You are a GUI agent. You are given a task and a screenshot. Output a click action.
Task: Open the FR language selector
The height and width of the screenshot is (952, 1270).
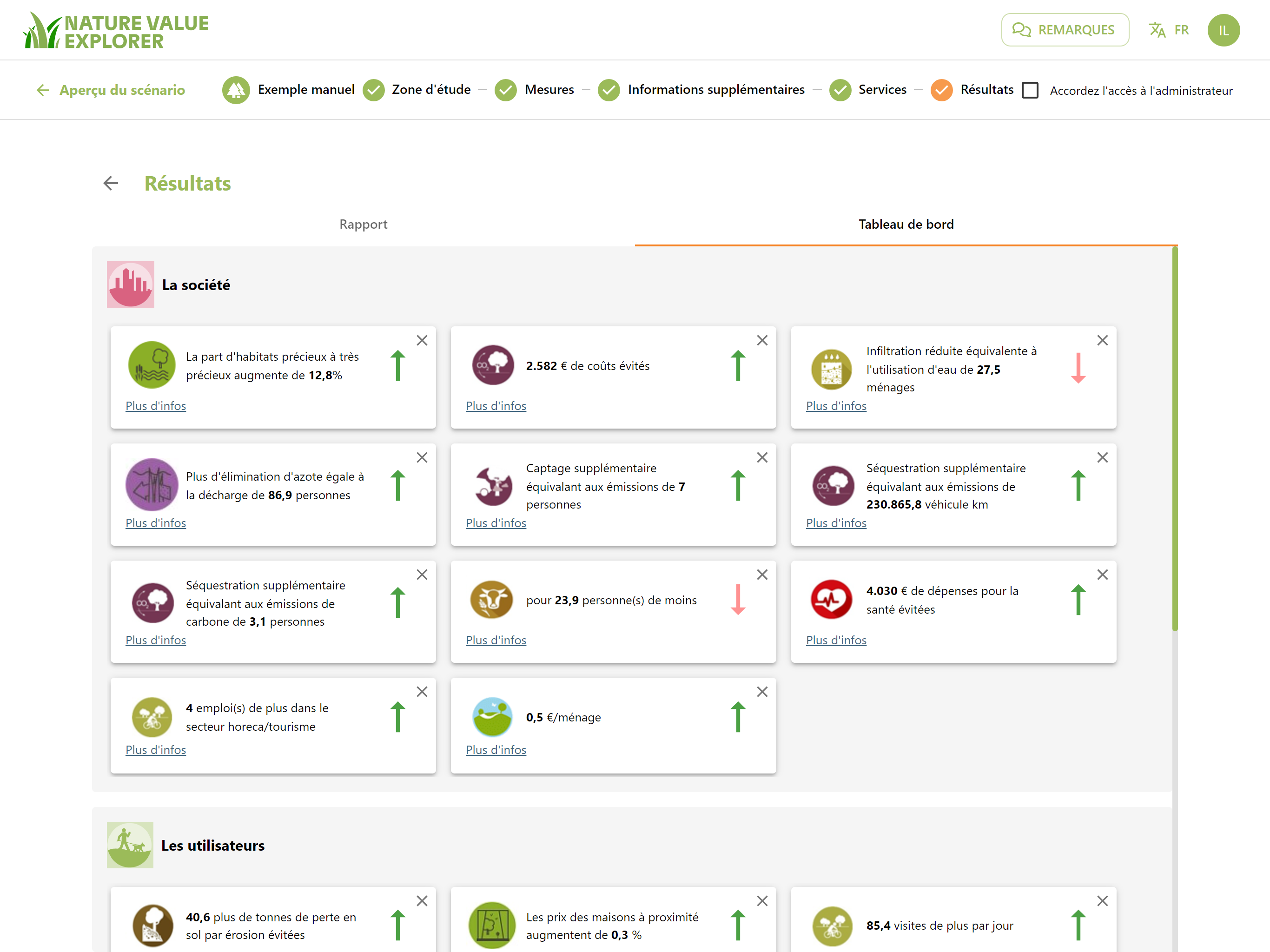1169,30
